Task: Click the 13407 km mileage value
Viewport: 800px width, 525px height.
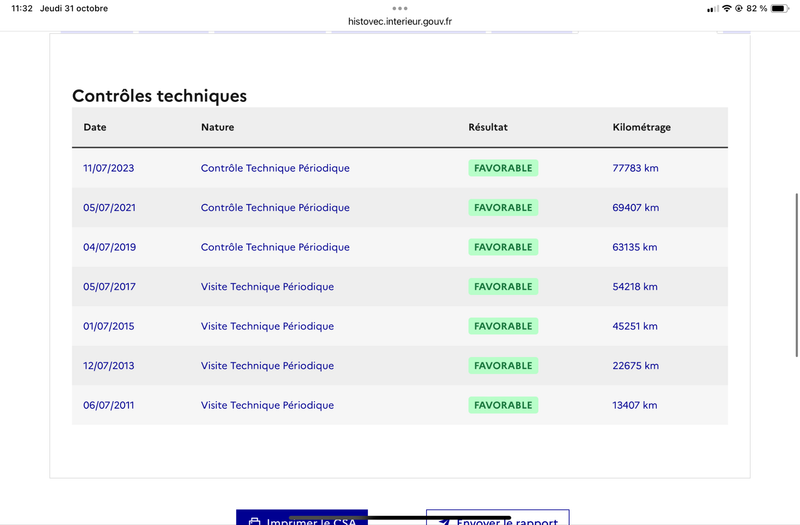Action: 635,405
